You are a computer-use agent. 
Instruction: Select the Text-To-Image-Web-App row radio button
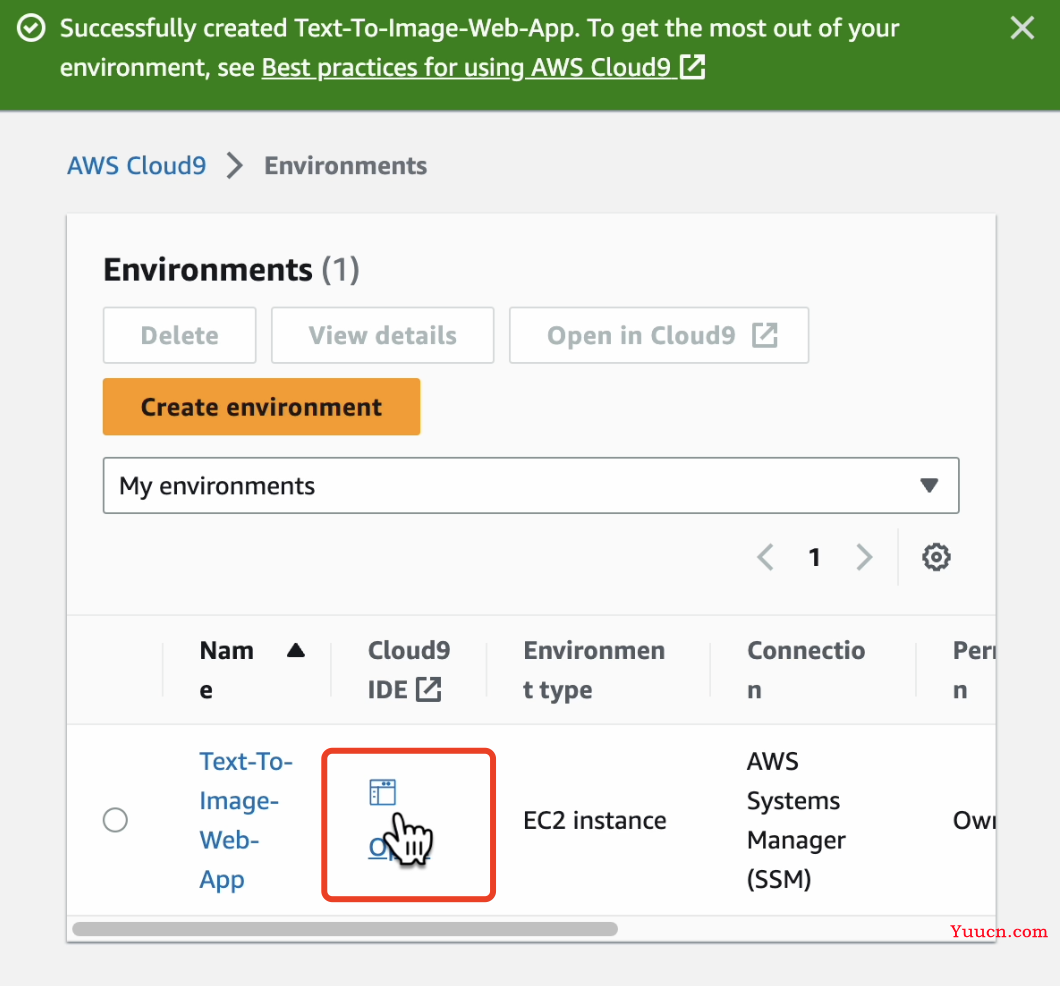(116, 821)
